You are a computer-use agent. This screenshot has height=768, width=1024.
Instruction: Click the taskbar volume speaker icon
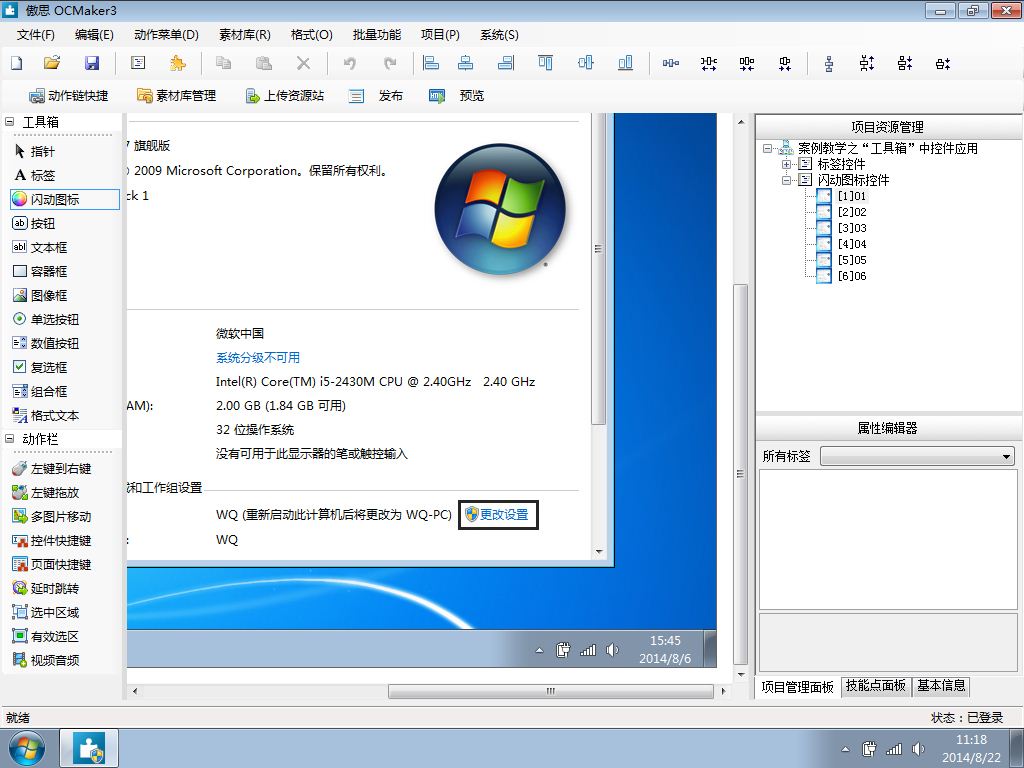click(919, 749)
